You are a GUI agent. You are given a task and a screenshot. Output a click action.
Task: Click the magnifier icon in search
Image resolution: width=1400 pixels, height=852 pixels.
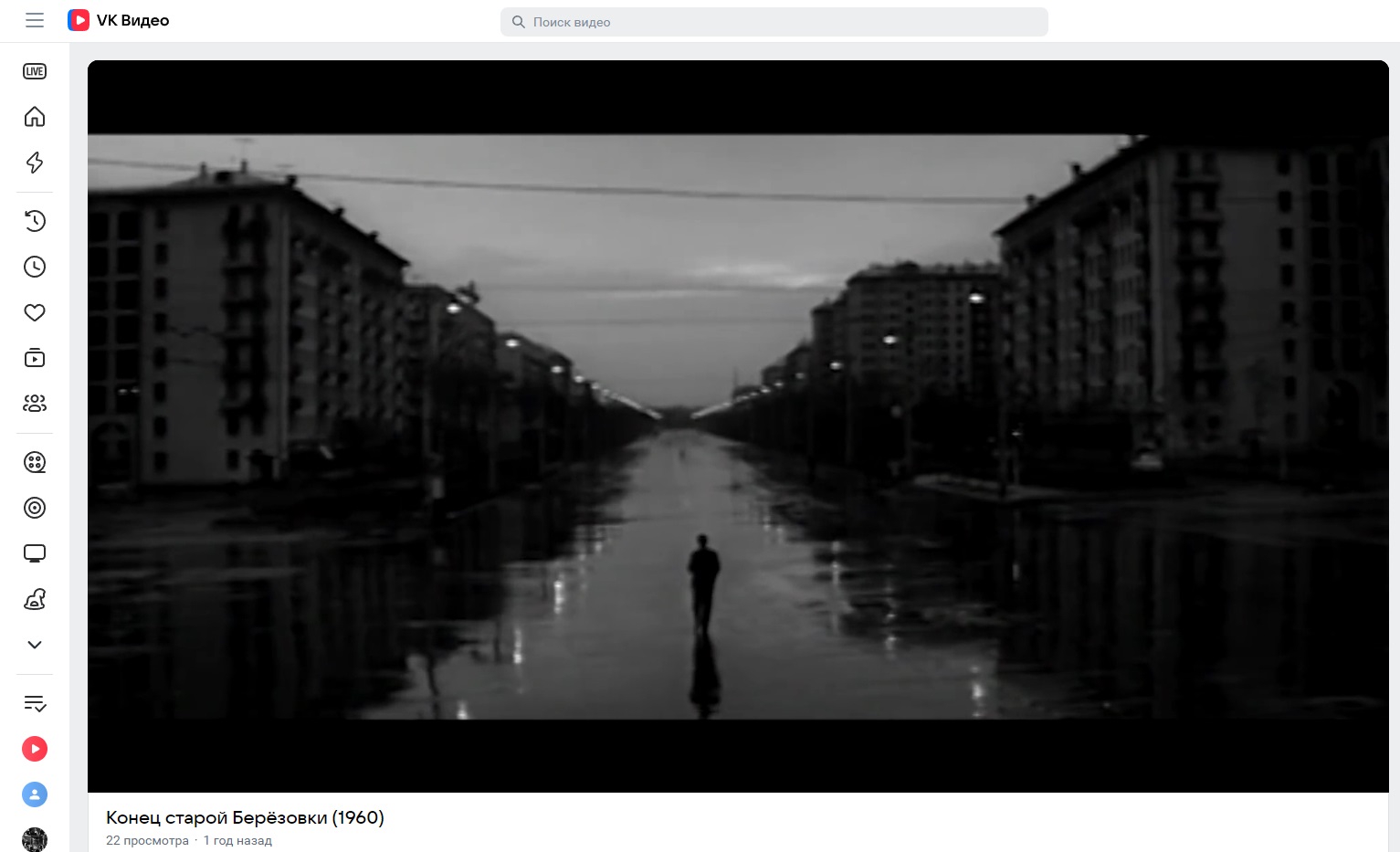518,22
